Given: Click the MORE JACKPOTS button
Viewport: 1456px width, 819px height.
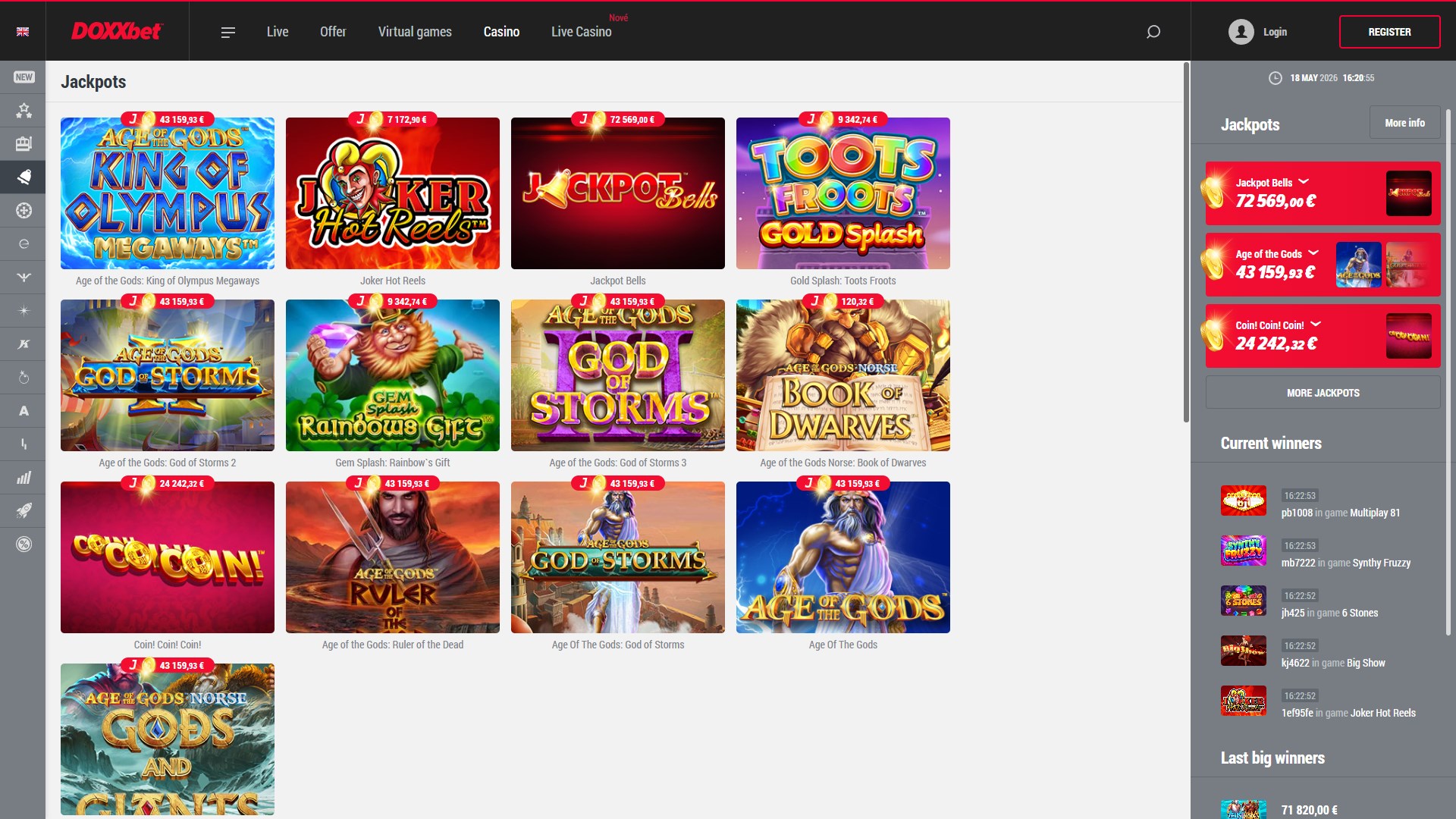Looking at the screenshot, I should coord(1323,393).
